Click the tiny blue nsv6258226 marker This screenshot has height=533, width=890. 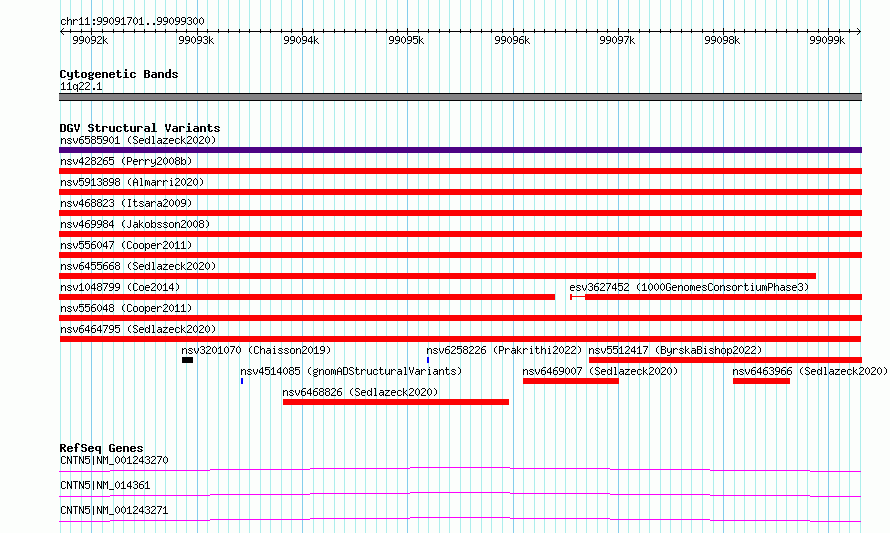[x=428, y=360]
